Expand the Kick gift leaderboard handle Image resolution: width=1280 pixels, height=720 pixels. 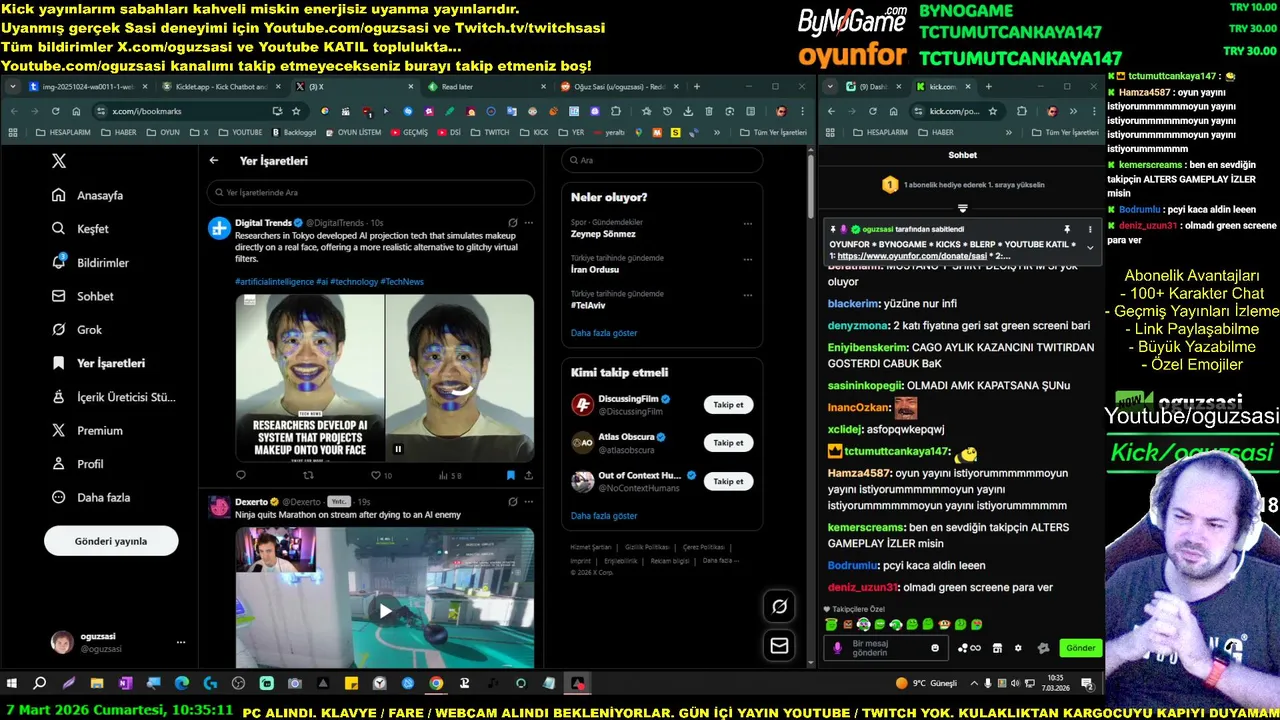point(962,209)
